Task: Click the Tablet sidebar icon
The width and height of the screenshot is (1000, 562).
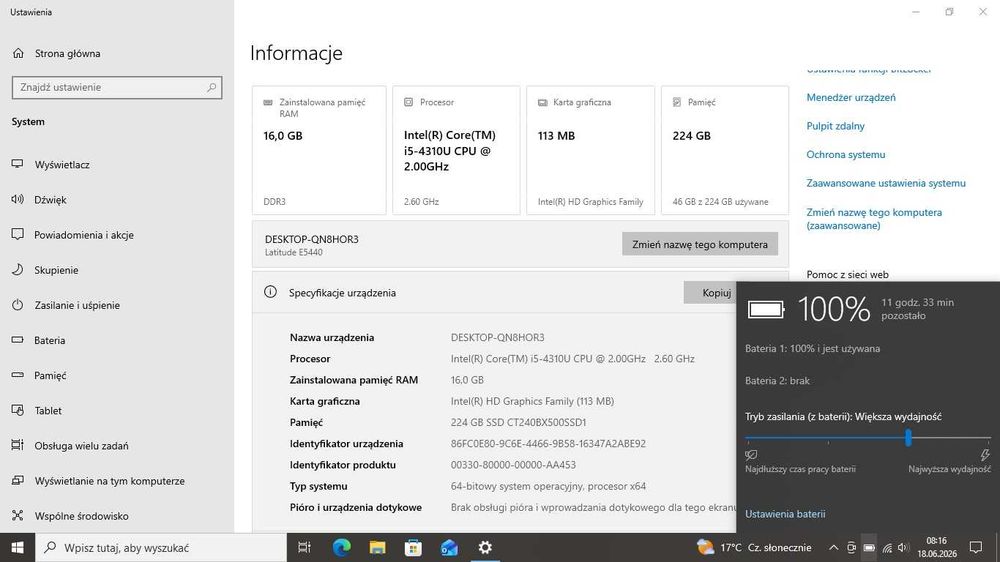Action: 18,410
